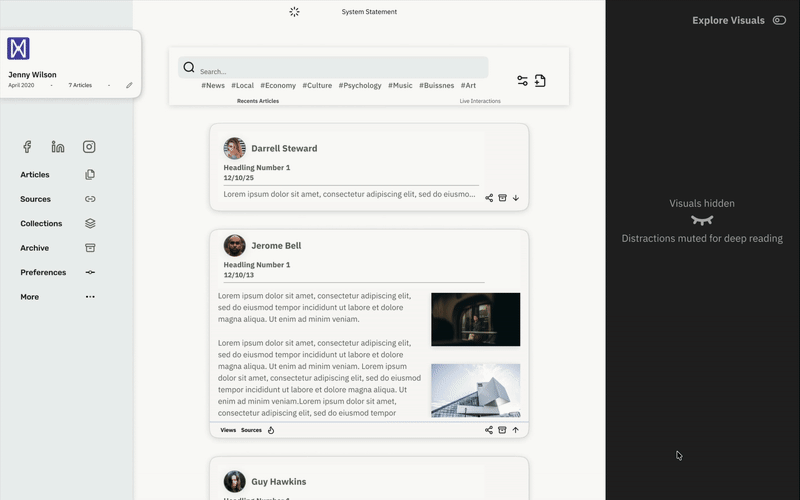Collapse Jerome Bell's article with up arrow

pos(516,430)
